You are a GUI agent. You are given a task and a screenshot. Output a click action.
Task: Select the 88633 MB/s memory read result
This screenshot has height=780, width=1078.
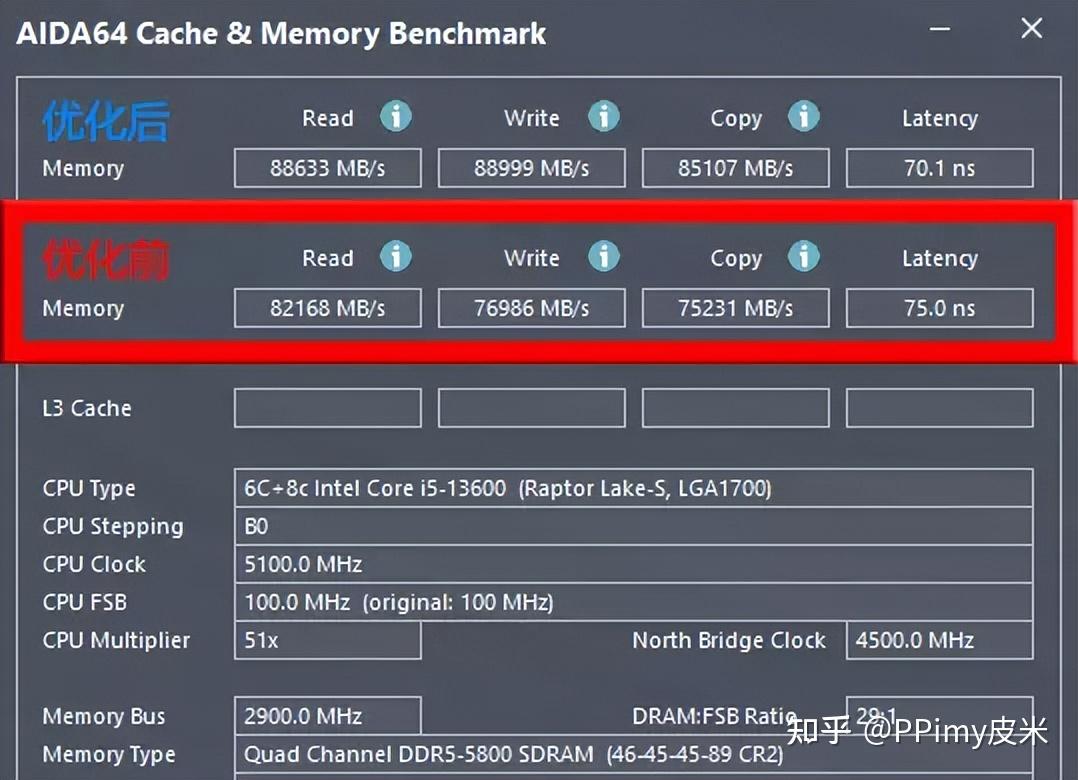(328, 168)
